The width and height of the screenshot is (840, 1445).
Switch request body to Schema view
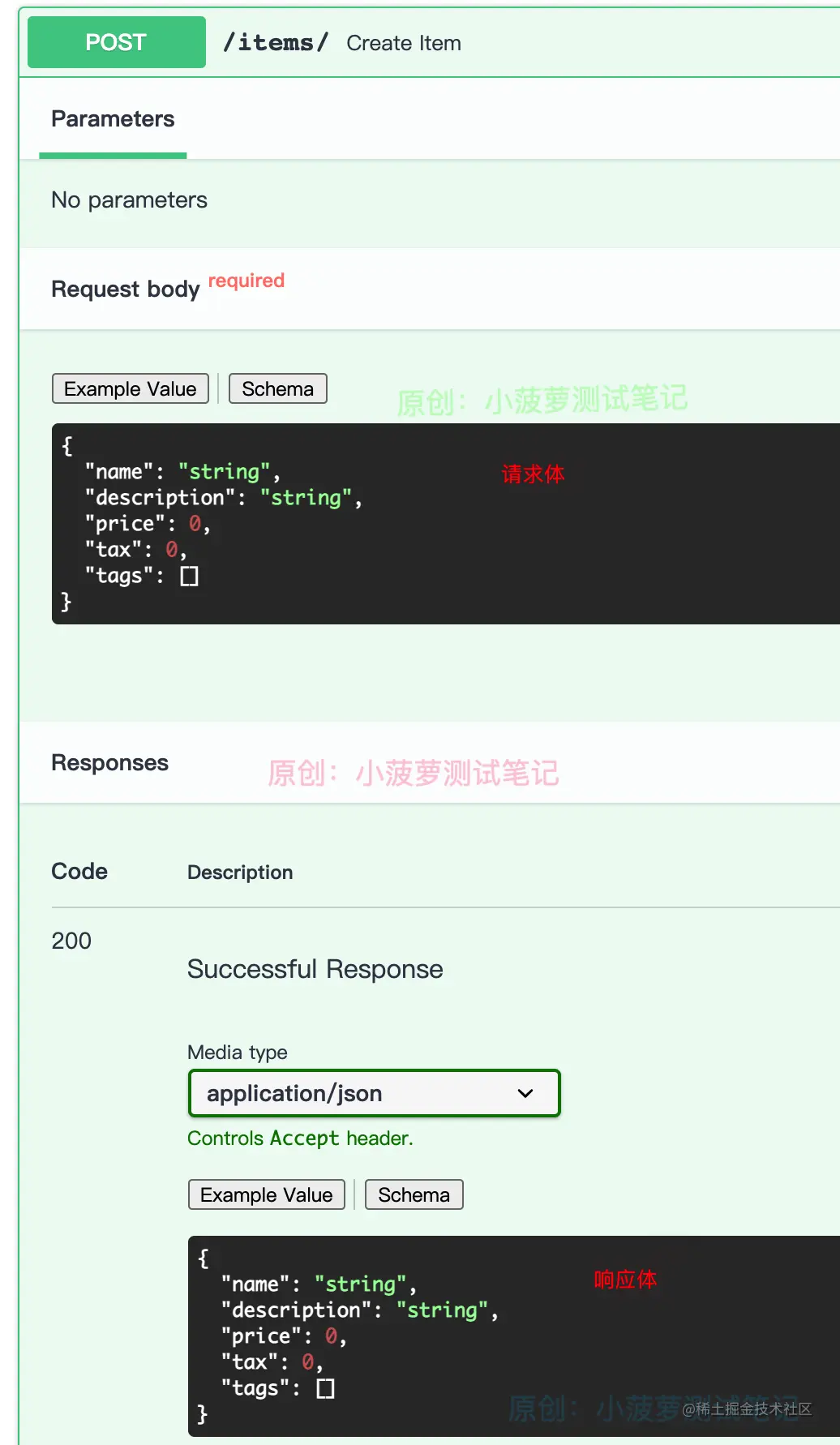point(278,388)
